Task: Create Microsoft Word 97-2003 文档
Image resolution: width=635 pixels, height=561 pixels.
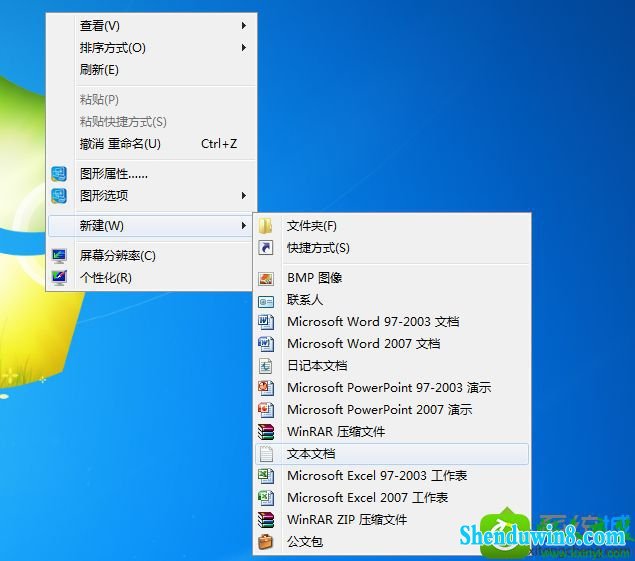Action: click(x=392, y=322)
